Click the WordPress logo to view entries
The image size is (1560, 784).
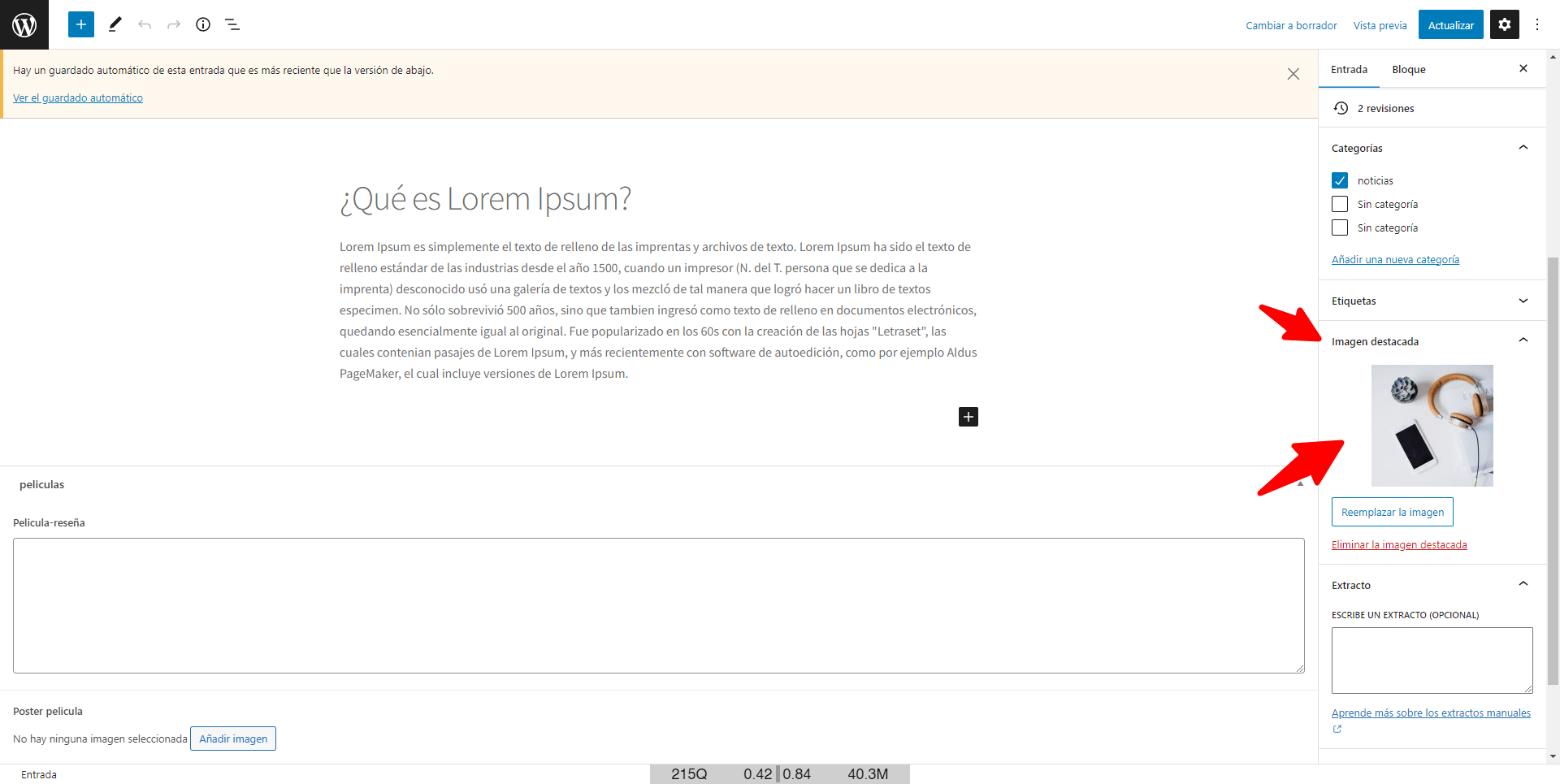tap(24, 24)
